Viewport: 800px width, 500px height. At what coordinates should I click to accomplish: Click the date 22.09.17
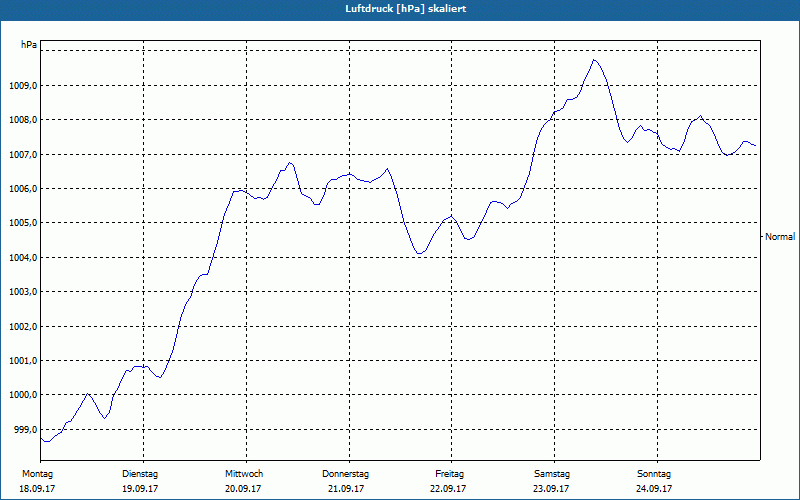point(448,489)
